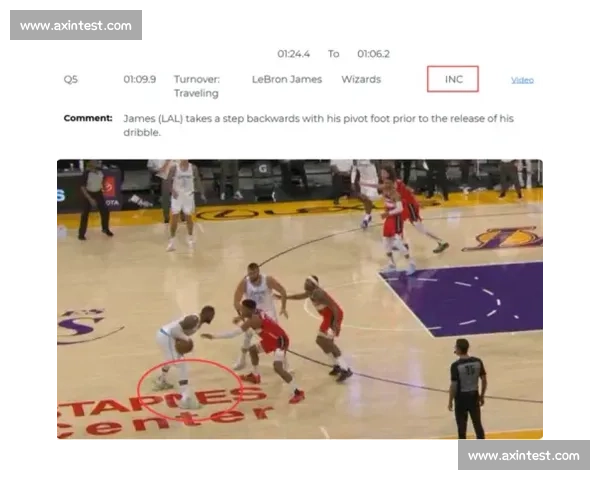Click the Lakers logo on the court floor

click(512, 238)
